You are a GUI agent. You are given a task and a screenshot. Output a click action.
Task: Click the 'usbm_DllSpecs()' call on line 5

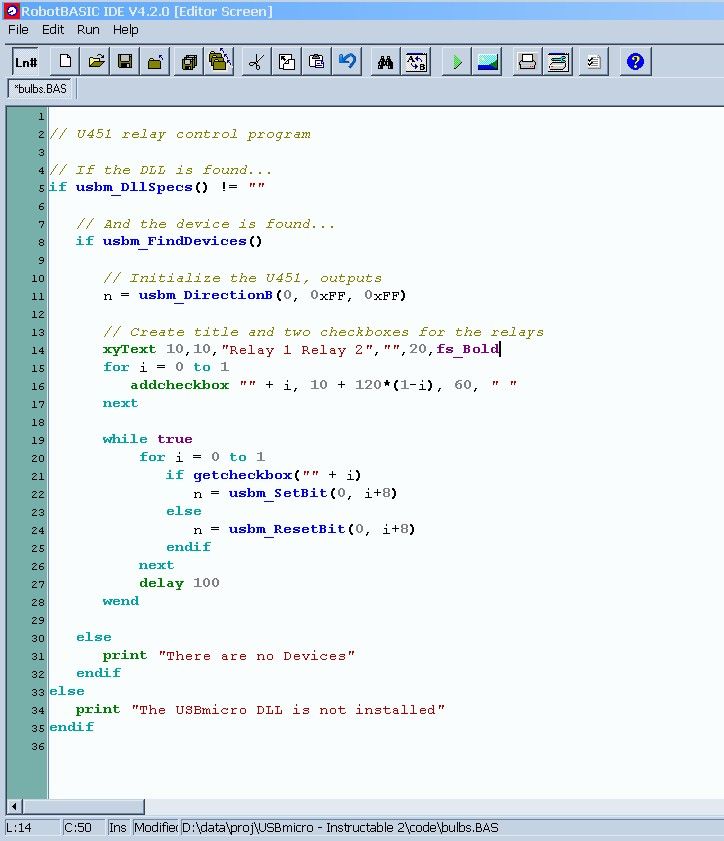(142, 187)
